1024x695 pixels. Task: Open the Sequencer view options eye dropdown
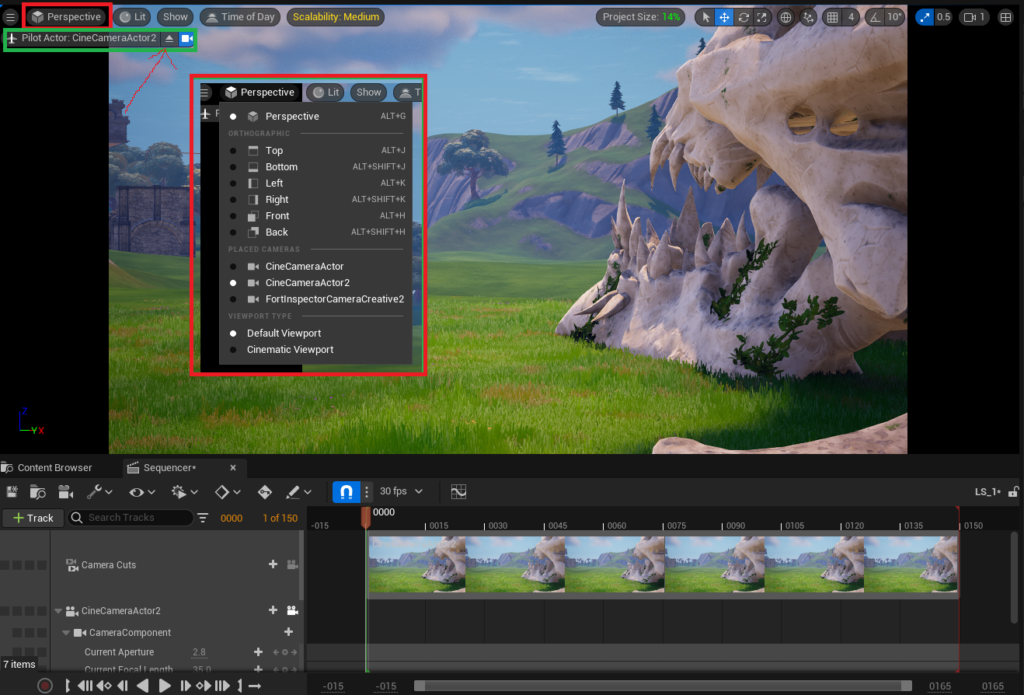[x=142, y=492]
